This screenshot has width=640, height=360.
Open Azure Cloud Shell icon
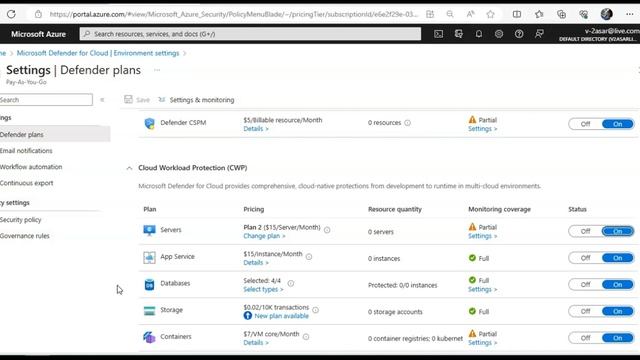(x=438, y=34)
